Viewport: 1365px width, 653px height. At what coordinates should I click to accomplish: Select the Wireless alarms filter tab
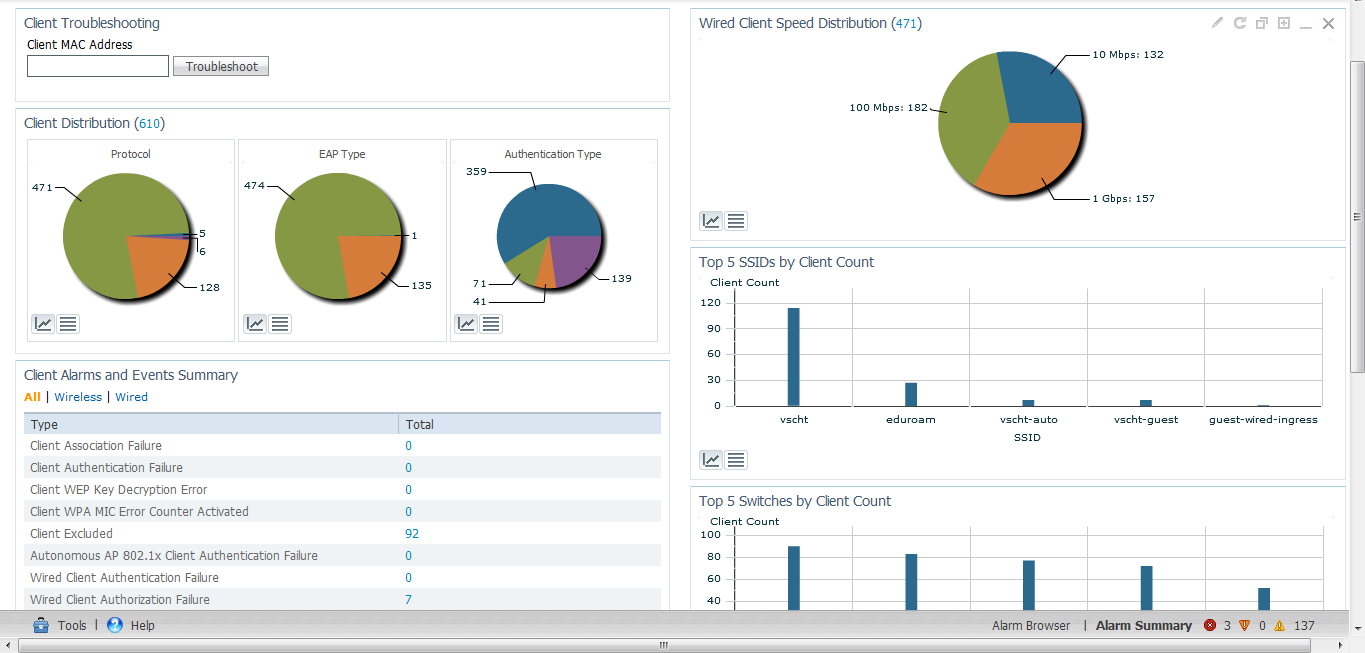78,397
